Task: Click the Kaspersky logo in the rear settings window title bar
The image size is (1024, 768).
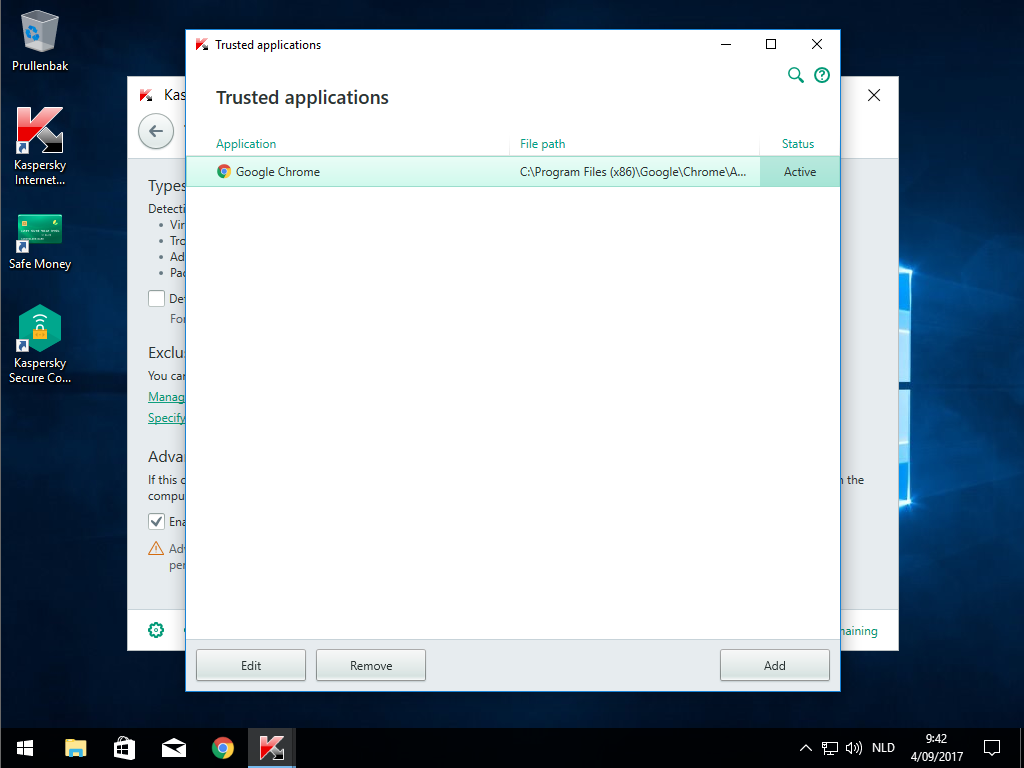Action: point(146,95)
